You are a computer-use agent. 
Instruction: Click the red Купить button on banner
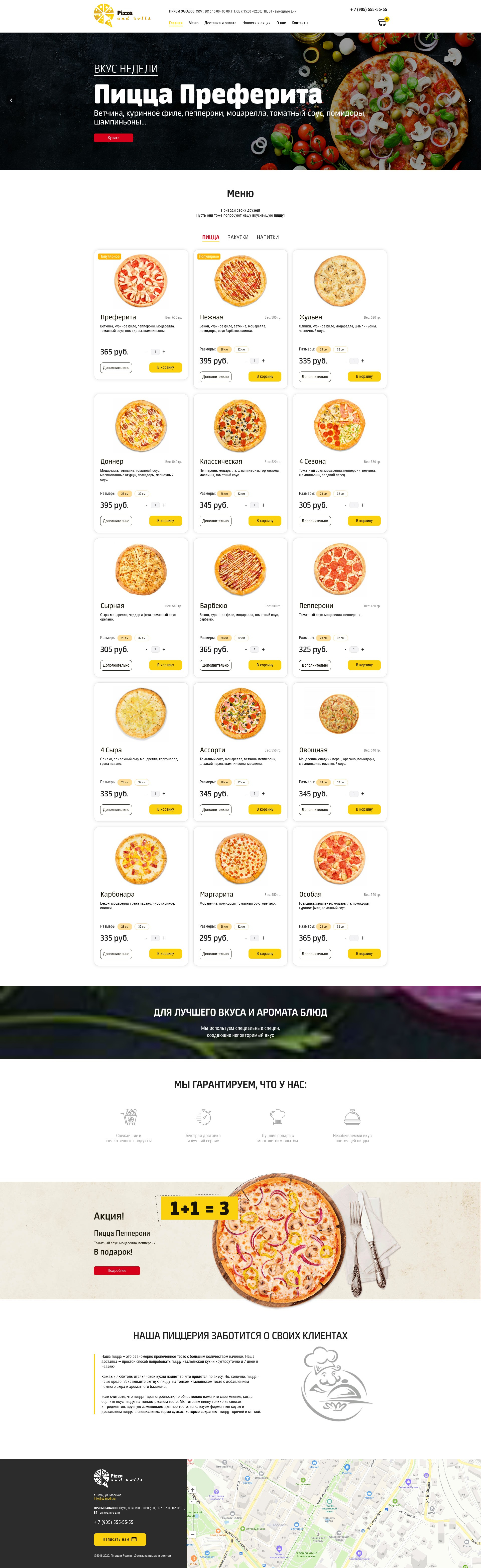(x=113, y=138)
